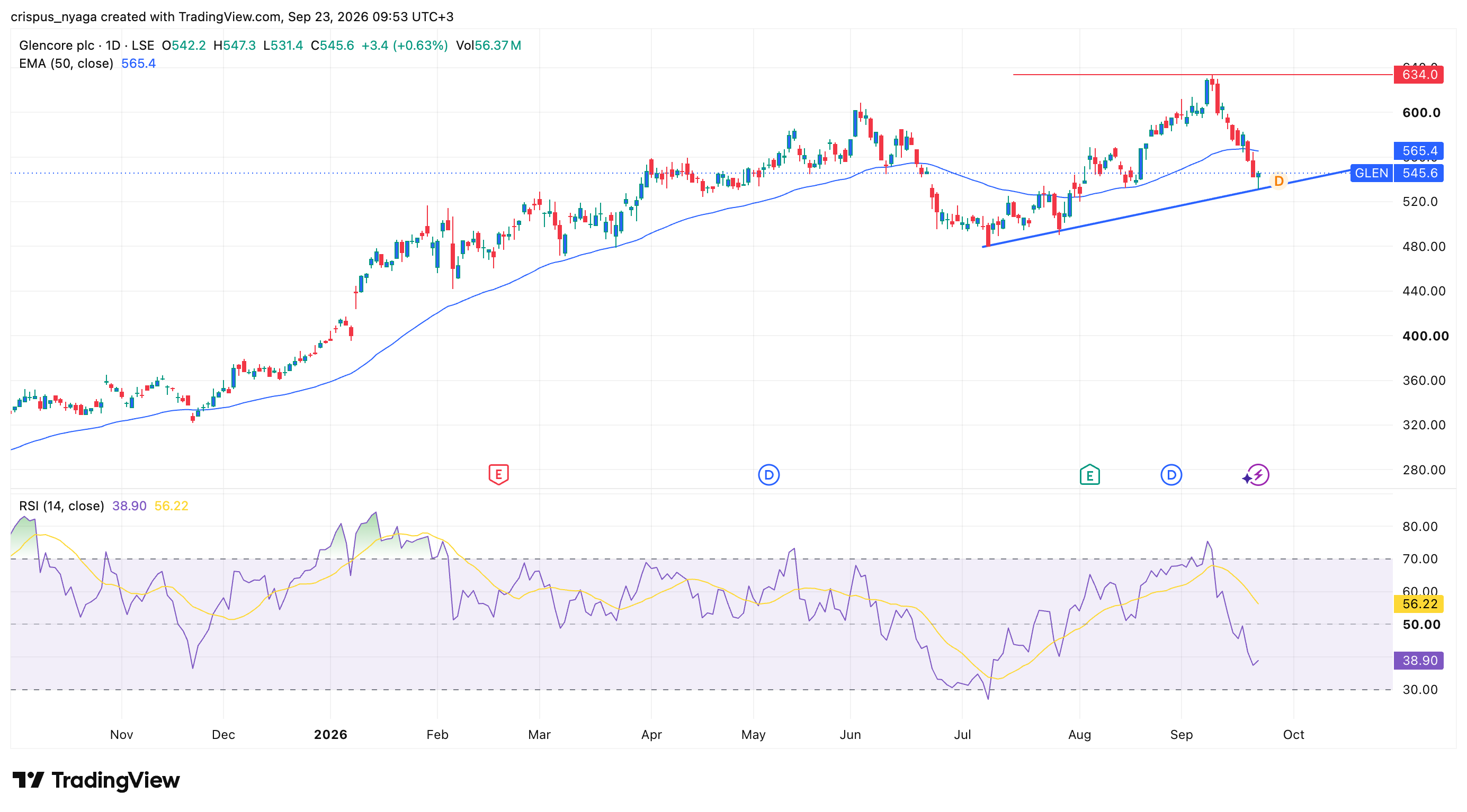The width and height of the screenshot is (1467, 812).
Task: Click the 280.00 price axis label
Action: point(1424,470)
